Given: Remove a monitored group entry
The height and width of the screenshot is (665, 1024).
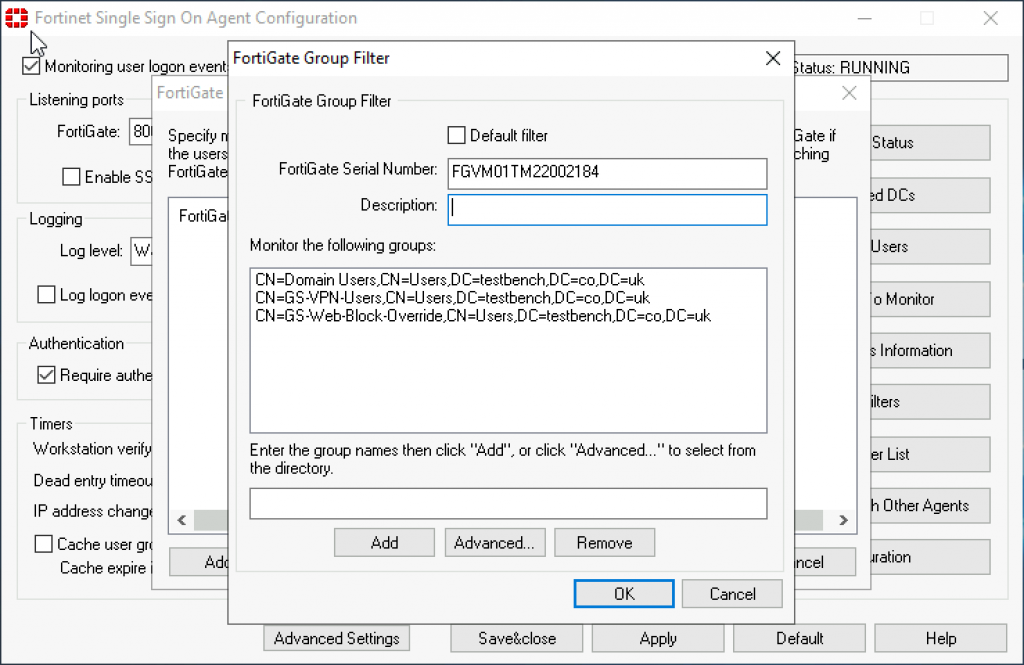Looking at the screenshot, I should point(604,542).
